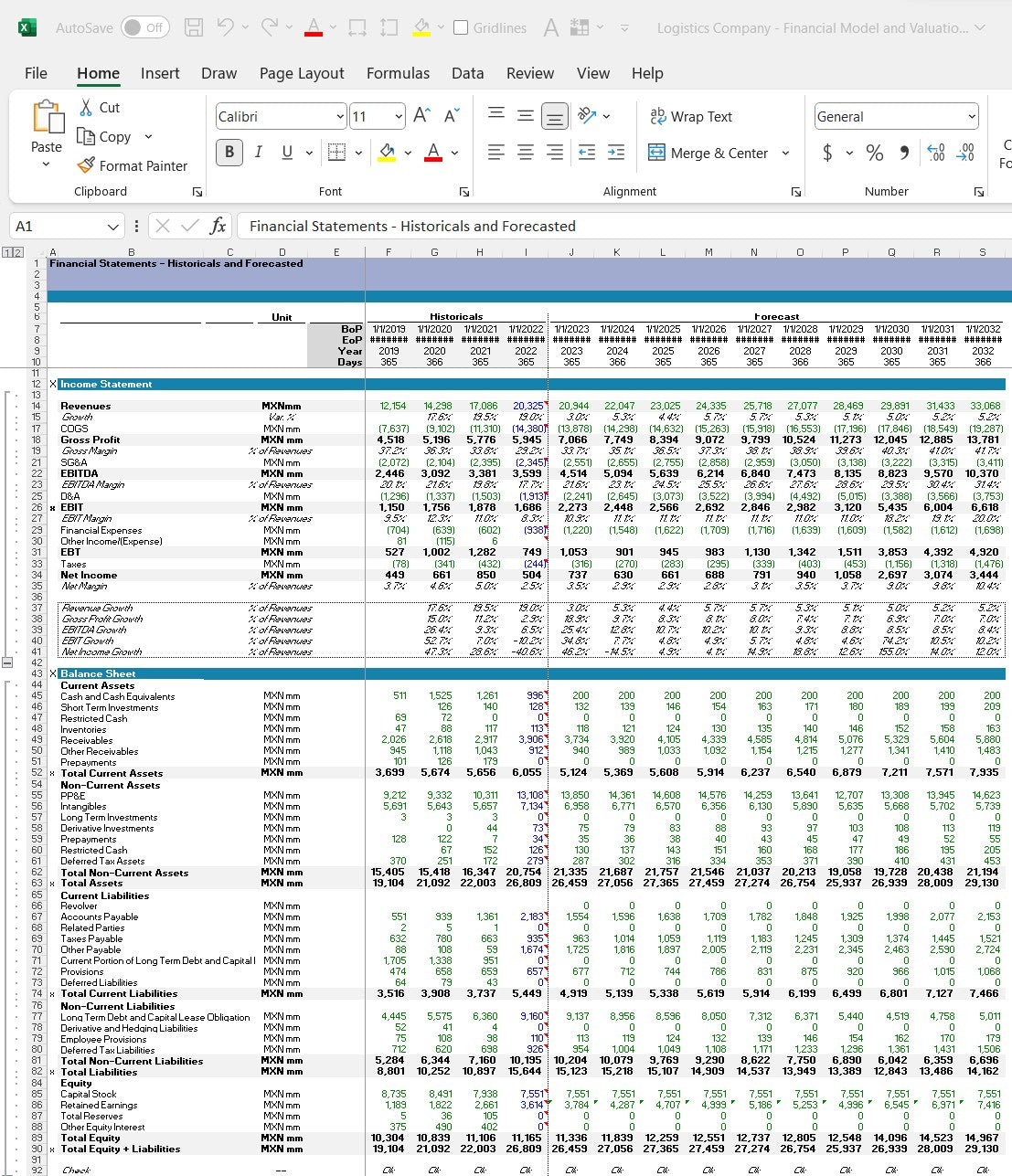Click the Percent Style icon
The height and width of the screenshot is (1176, 1012).
(x=875, y=153)
